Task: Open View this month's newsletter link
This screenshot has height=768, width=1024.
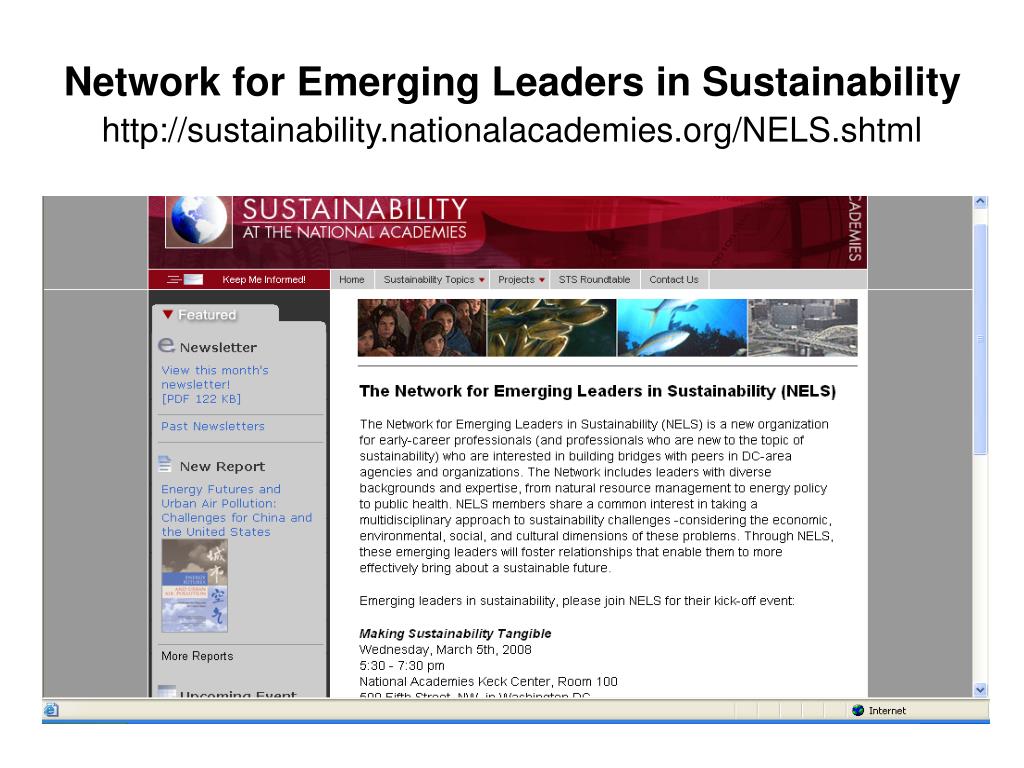Action: click(x=215, y=385)
